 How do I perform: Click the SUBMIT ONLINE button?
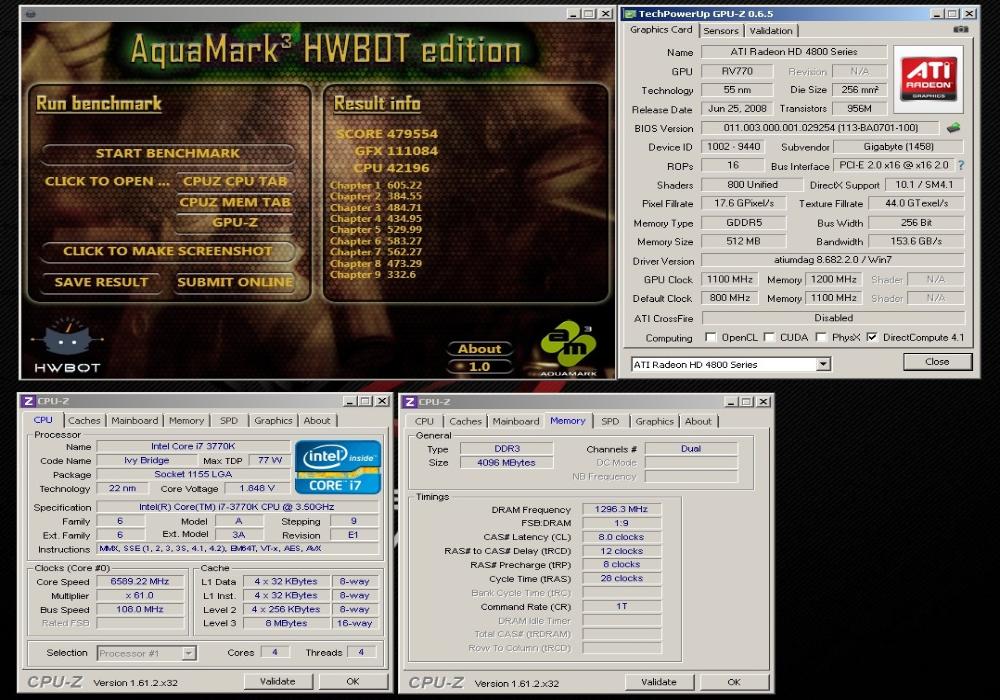coord(235,282)
